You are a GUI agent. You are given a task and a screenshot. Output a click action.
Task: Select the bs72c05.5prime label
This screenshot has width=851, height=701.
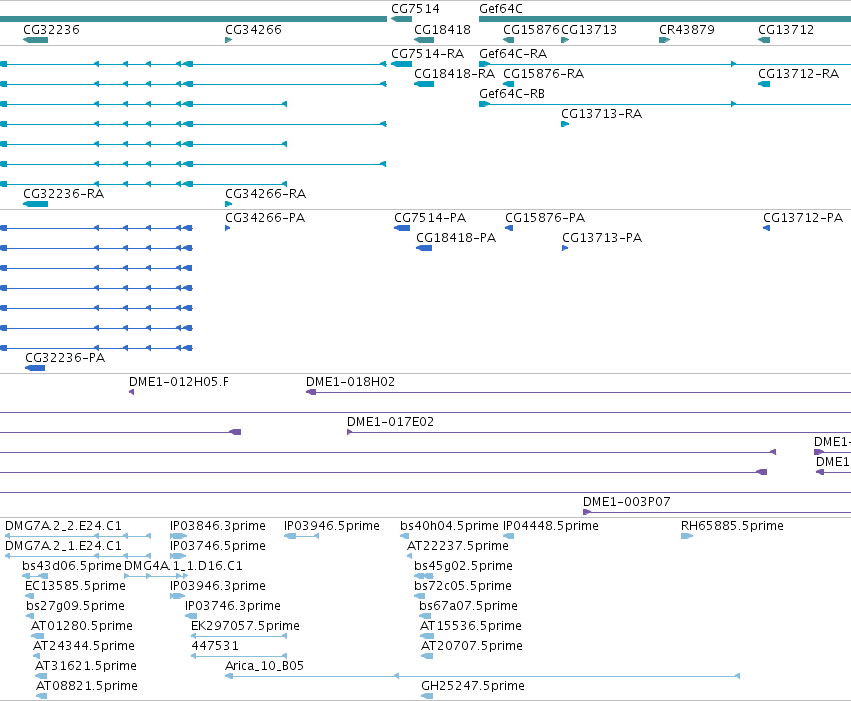(x=463, y=586)
